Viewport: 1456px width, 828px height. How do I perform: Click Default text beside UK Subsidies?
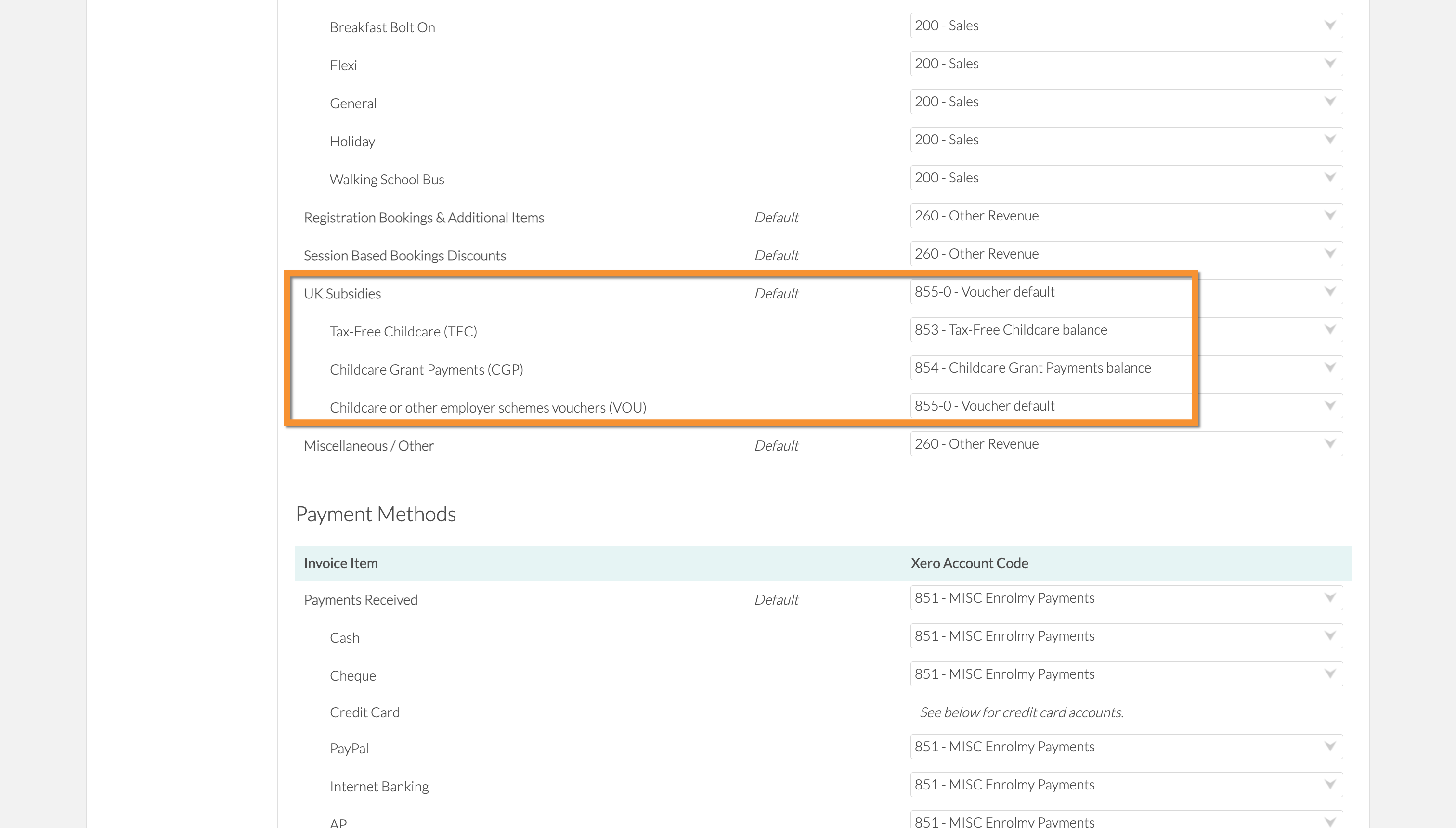[776, 294]
